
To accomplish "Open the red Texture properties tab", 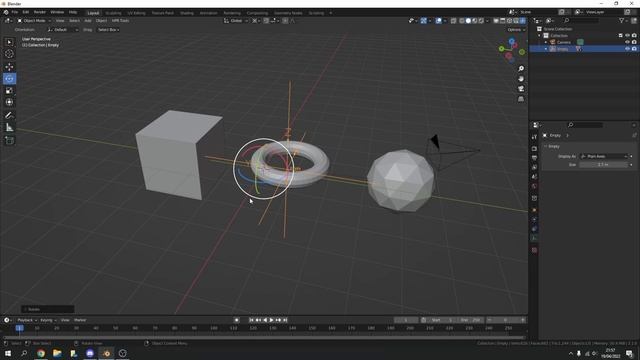I will click(534, 250).
